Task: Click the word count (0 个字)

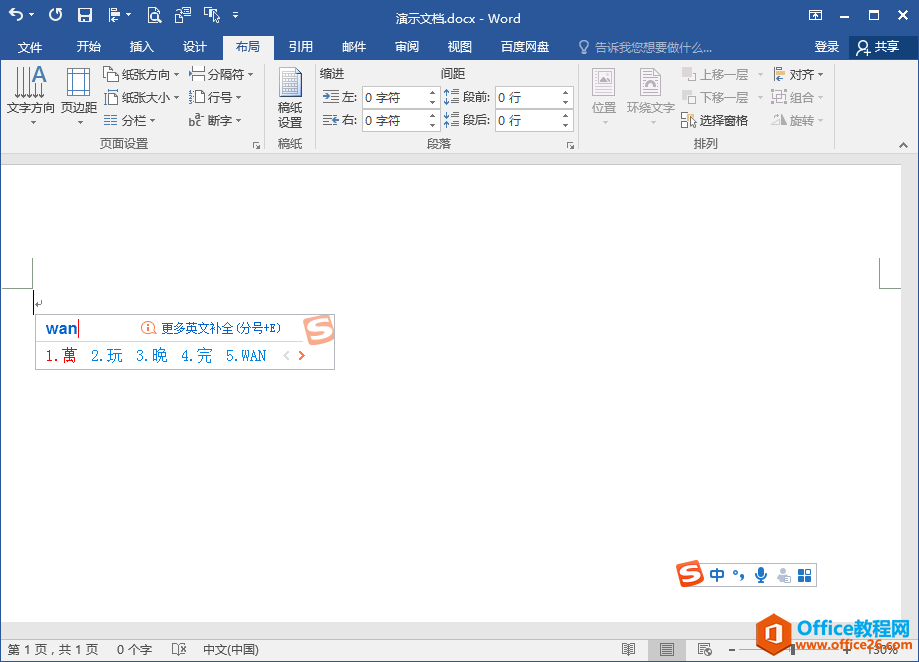Action: pos(134,650)
